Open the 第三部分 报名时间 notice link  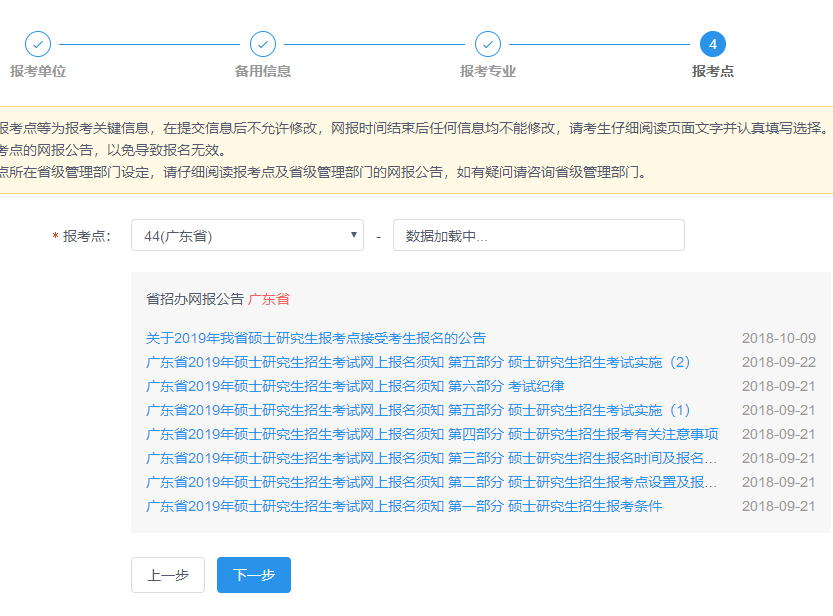(x=432, y=458)
